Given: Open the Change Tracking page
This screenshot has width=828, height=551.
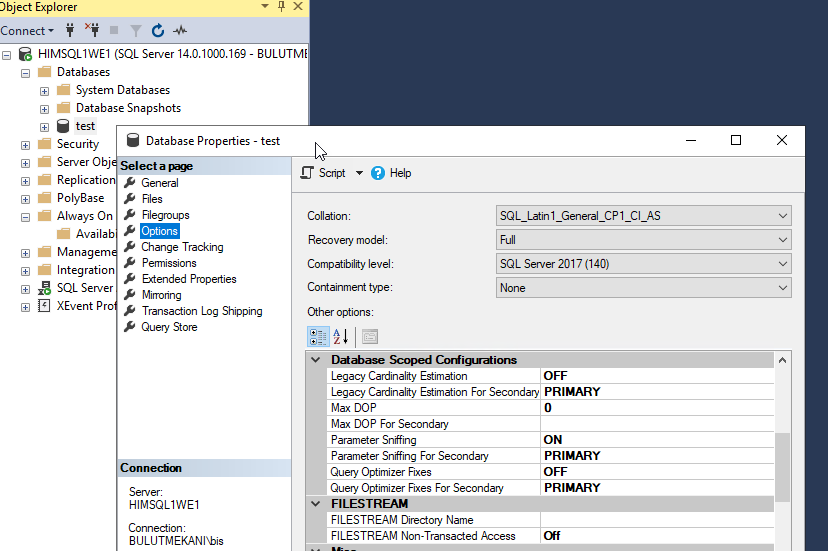Looking at the screenshot, I should pos(182,247).
